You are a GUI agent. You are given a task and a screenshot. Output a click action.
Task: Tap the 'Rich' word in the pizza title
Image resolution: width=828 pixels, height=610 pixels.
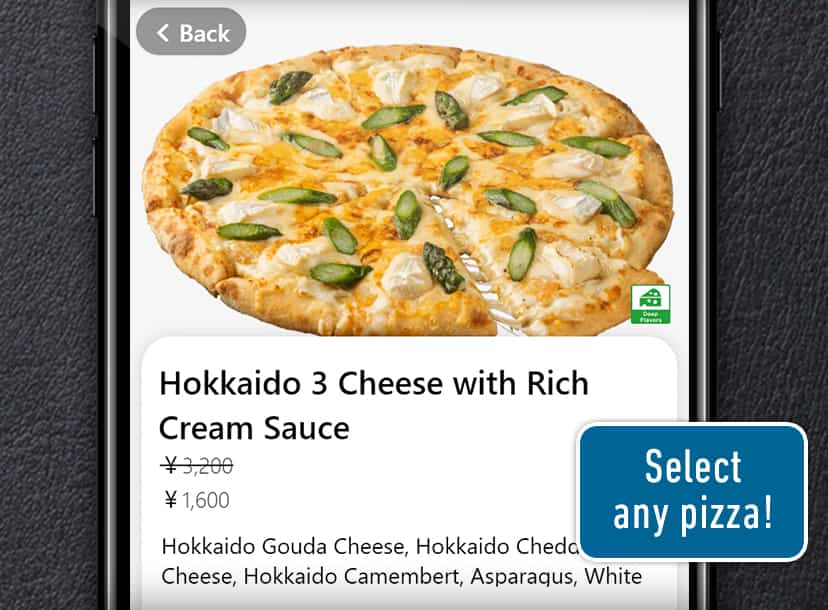[x=558, y=383]
